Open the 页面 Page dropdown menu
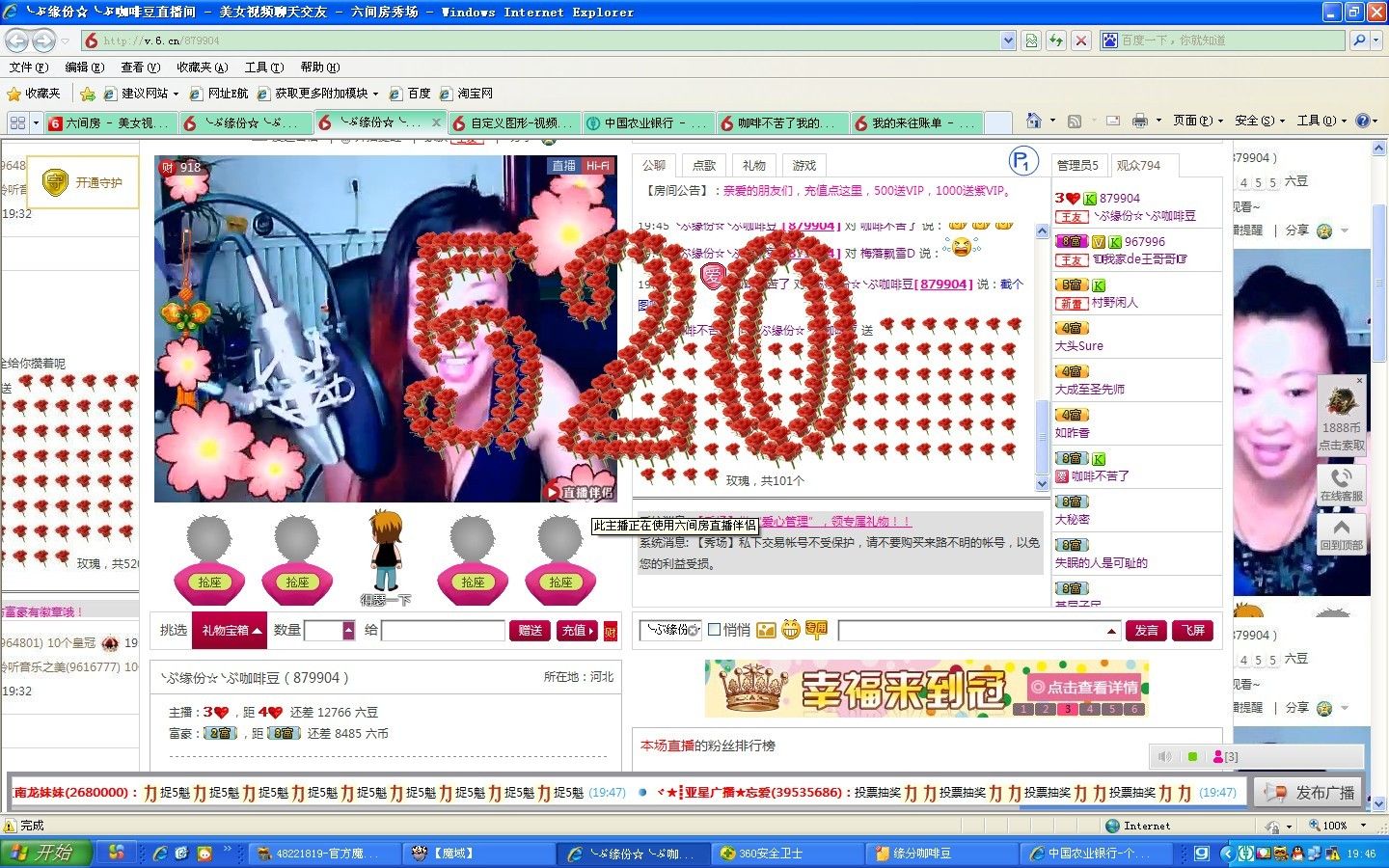The height and width of the screenshot is (868, 1389). pyautogui.click(x=1197, y=121)
